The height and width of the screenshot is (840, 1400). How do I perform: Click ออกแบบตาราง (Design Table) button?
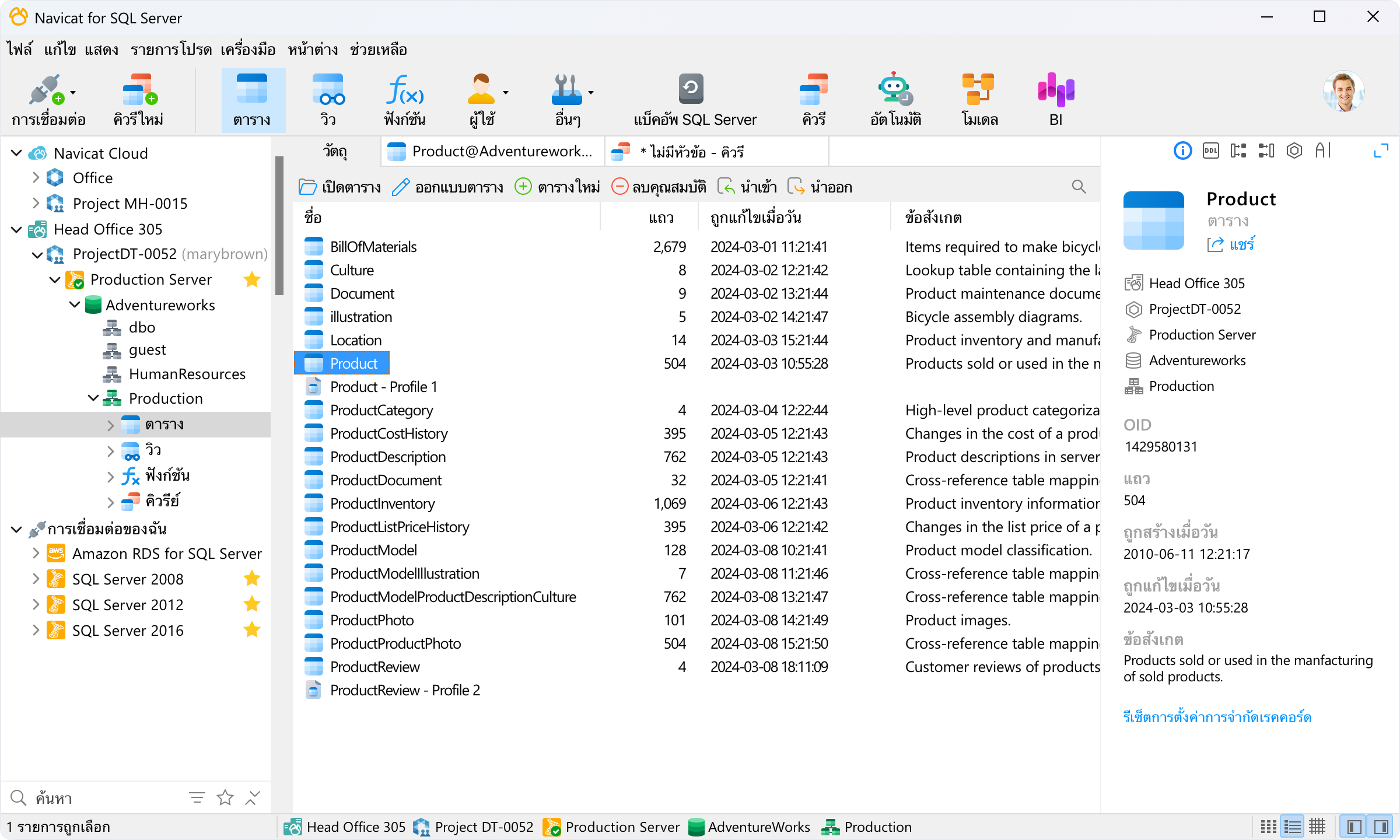tap(448, 187)
